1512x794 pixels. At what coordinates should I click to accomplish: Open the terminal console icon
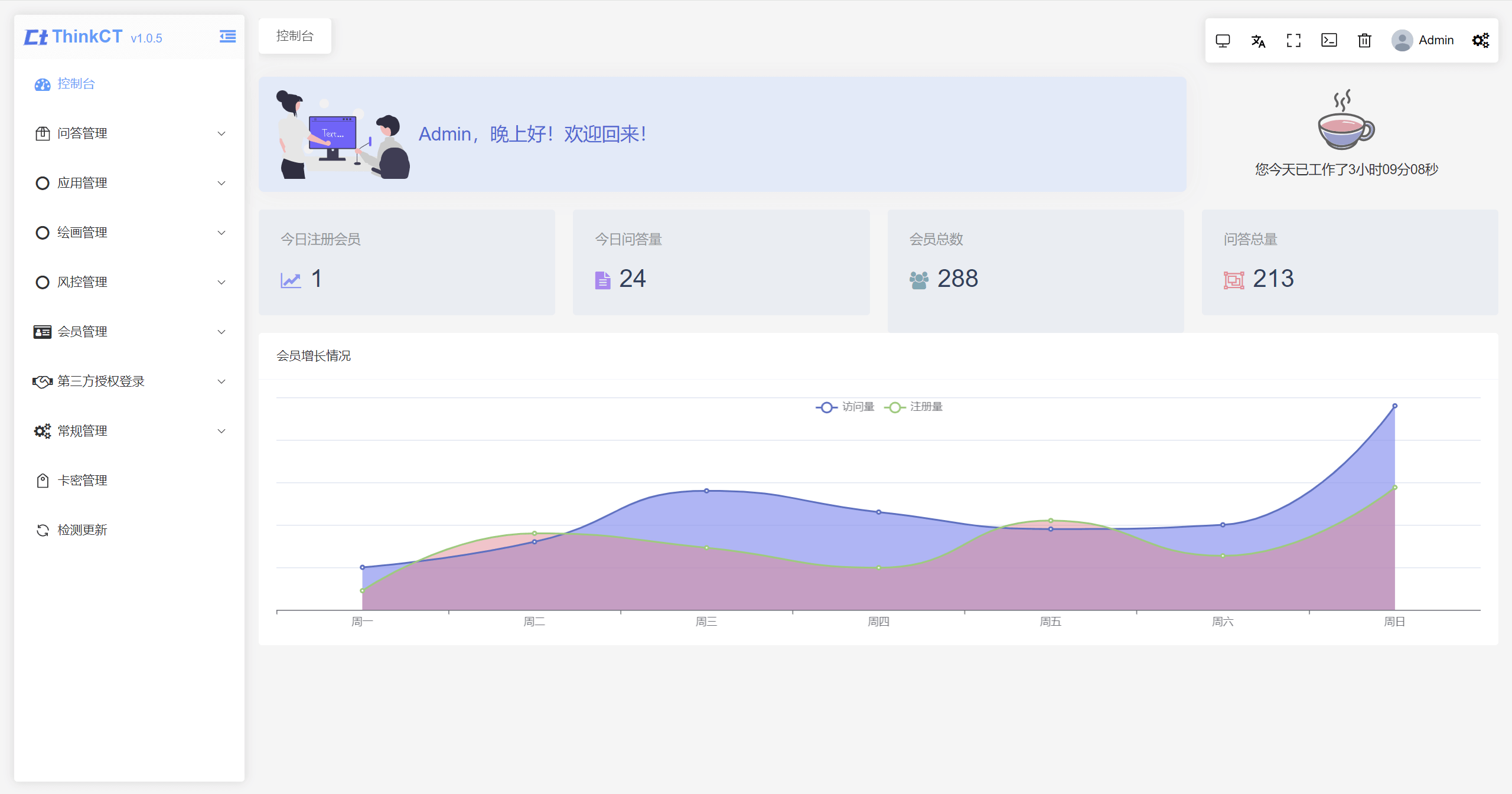tap(1329, 40)
